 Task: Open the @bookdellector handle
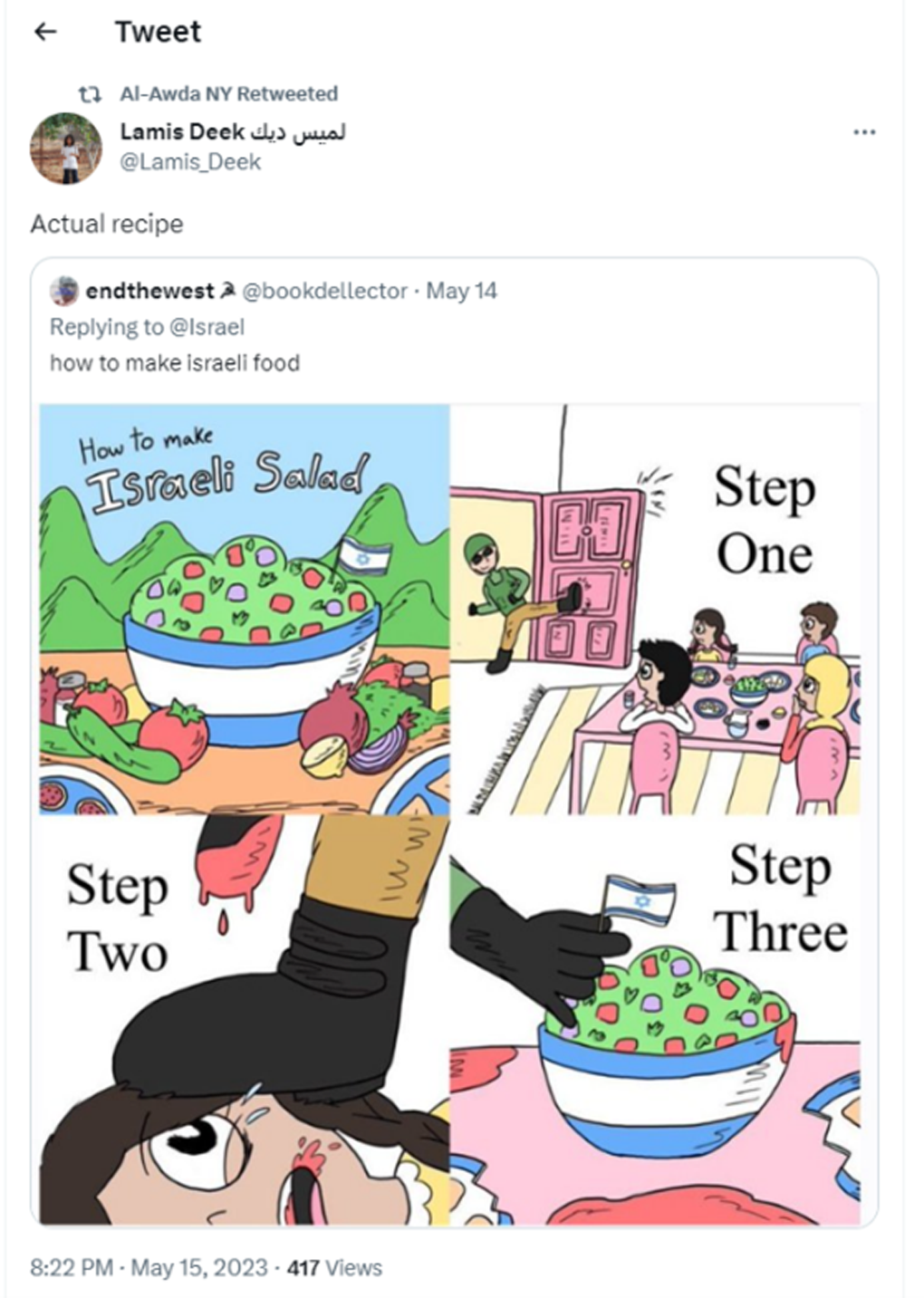(324, 291)
